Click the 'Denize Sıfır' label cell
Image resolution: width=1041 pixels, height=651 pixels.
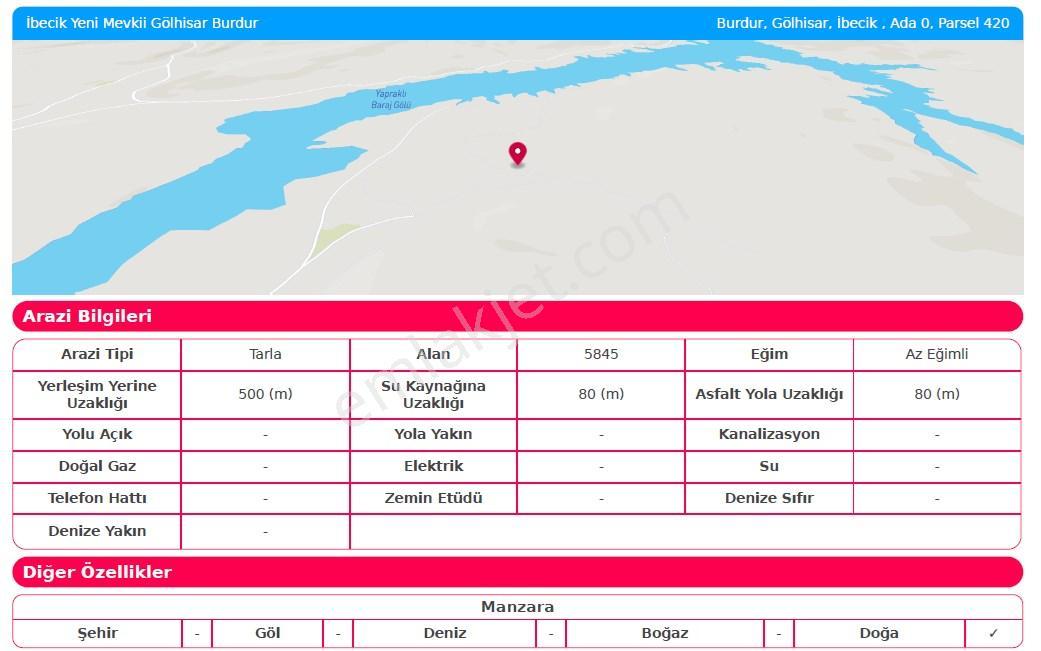769,498
